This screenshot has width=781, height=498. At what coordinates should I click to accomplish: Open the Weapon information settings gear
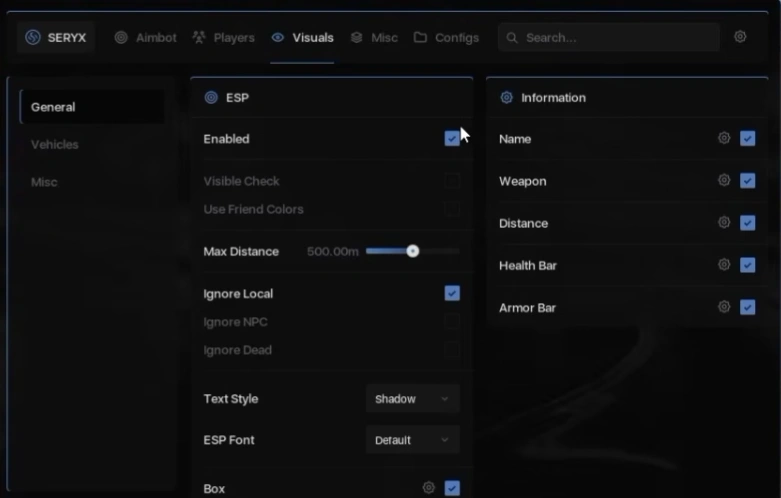tap(724, 180)
